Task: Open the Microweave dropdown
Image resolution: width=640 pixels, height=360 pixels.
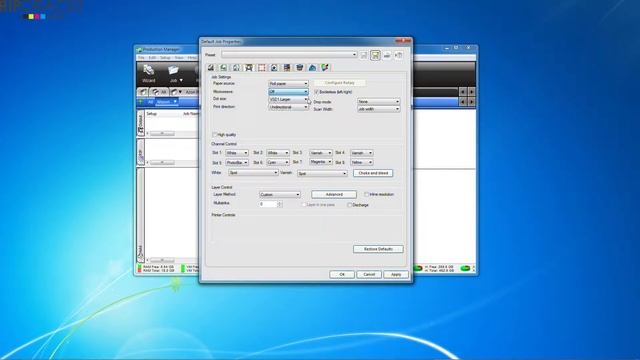Action: [288, 91]
